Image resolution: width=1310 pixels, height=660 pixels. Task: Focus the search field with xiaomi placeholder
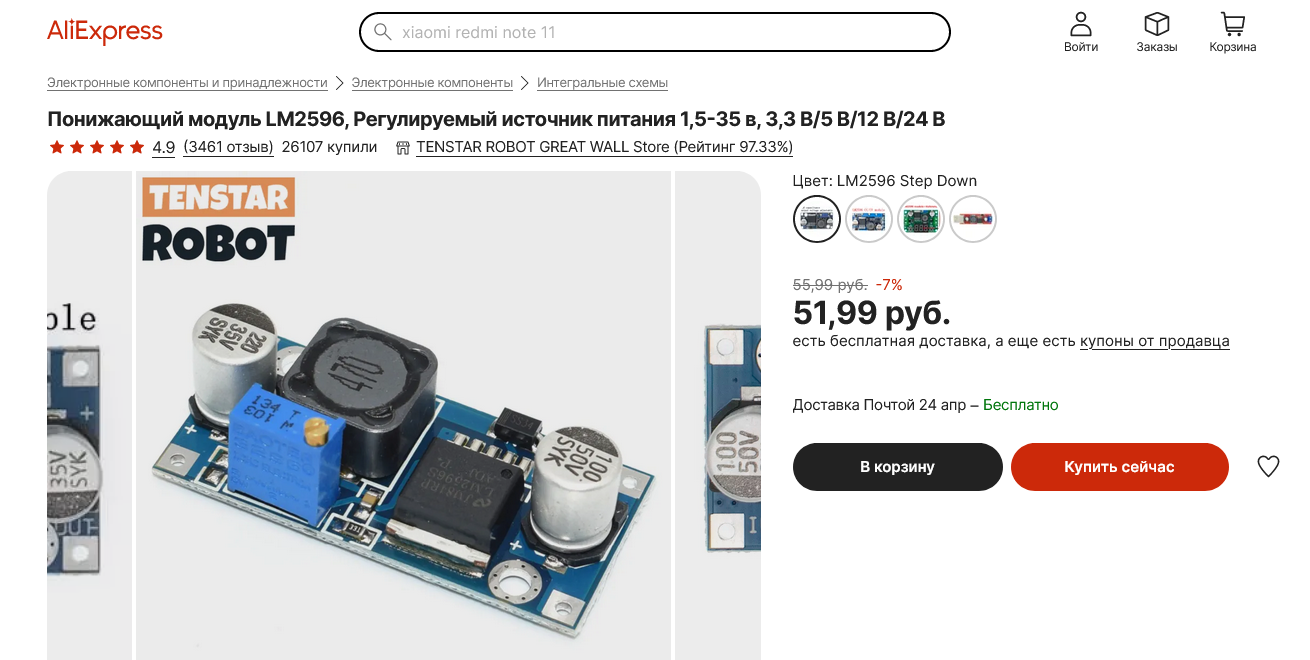coord(655,32)
